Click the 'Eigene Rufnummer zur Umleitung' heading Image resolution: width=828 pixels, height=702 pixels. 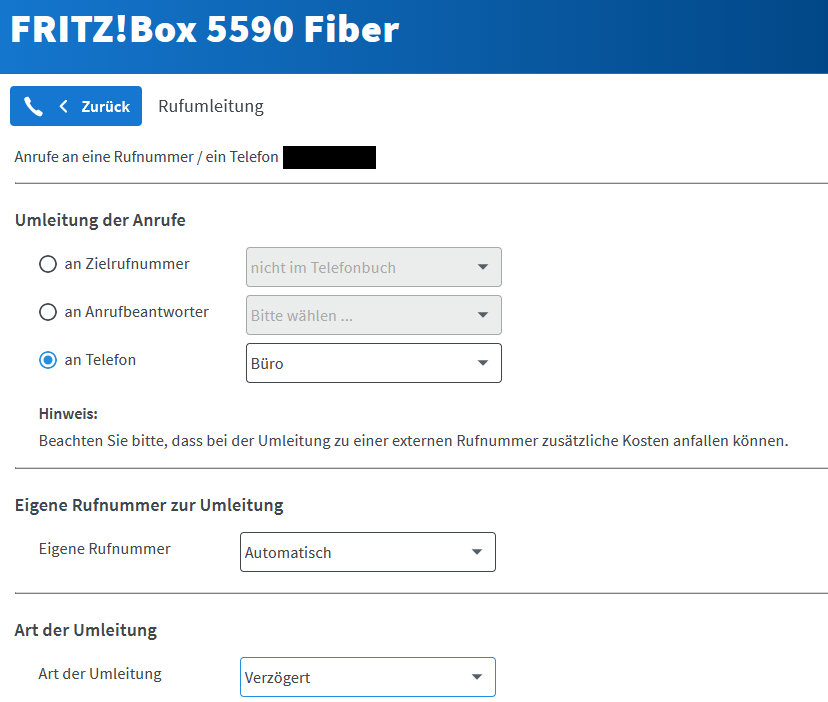point(149,505)
